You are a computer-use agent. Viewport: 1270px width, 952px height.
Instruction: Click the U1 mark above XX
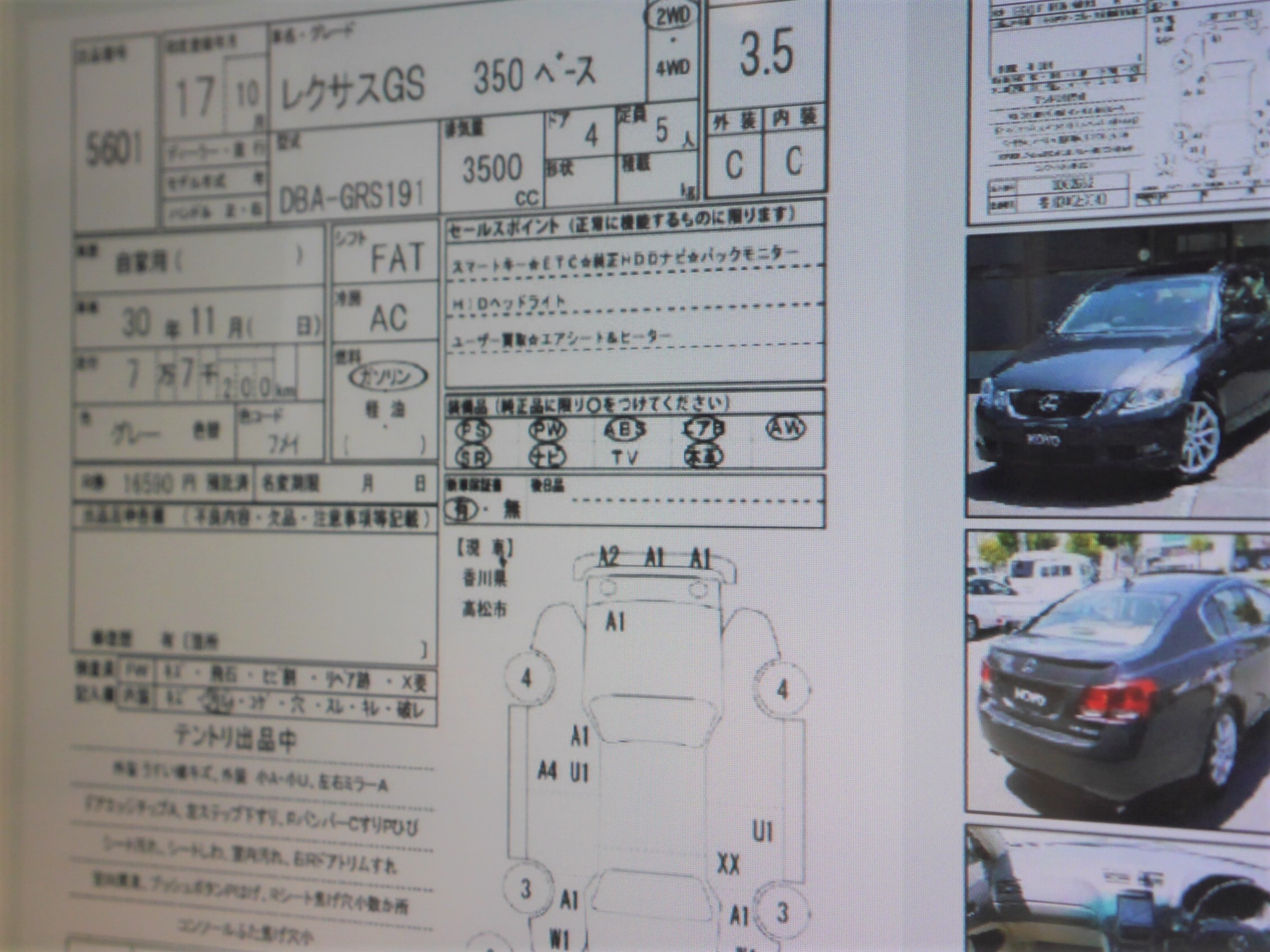click(762, 831)
